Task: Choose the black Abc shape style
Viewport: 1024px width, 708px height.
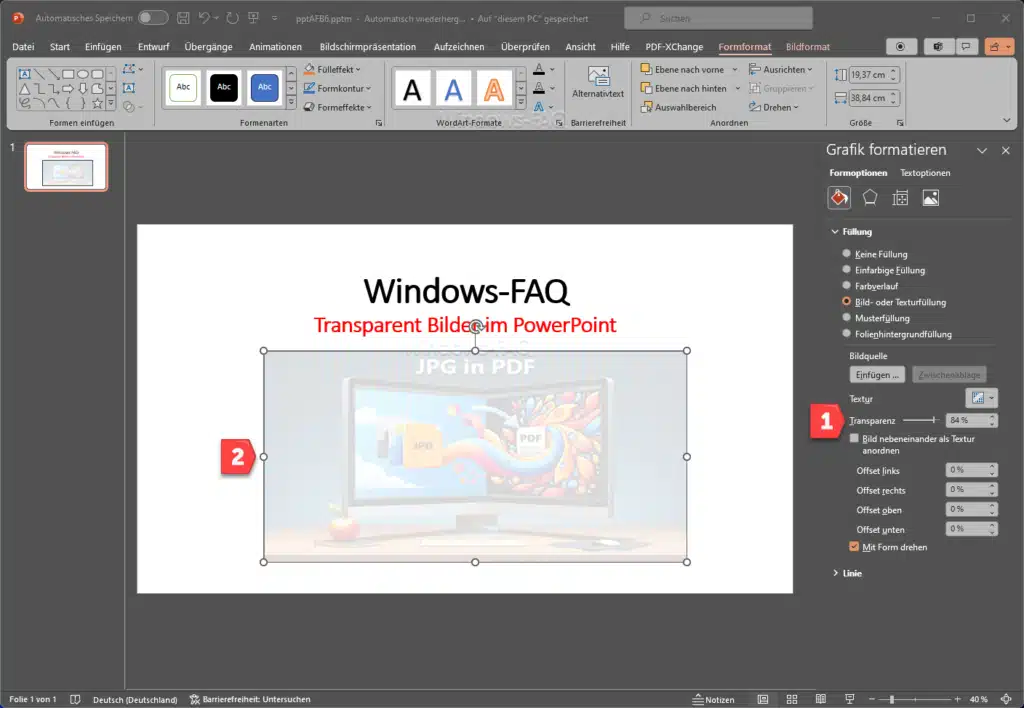Action: (x=224, y=88)
